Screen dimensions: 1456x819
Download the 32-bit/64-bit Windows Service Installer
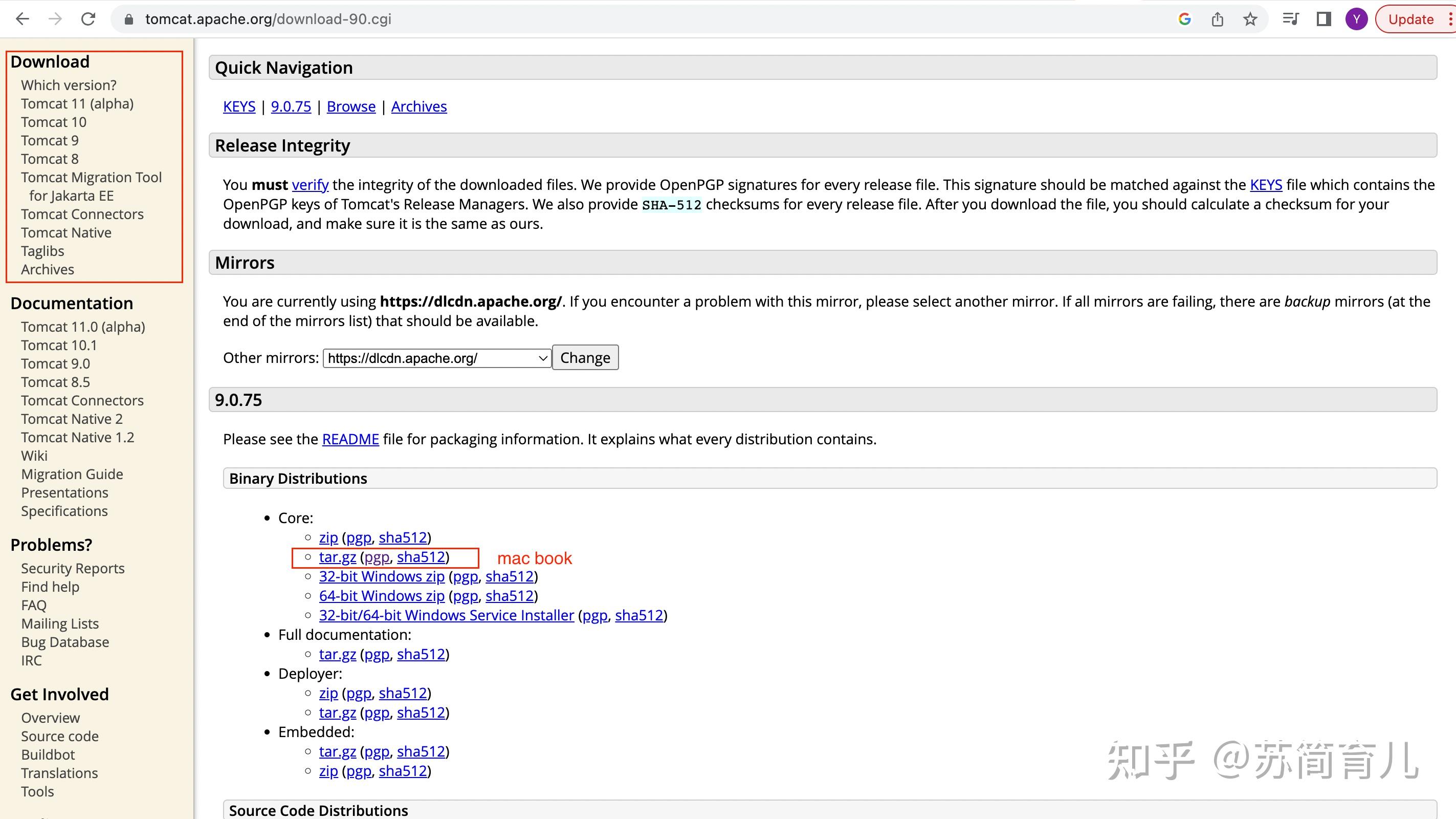click(x=447, y=615)
